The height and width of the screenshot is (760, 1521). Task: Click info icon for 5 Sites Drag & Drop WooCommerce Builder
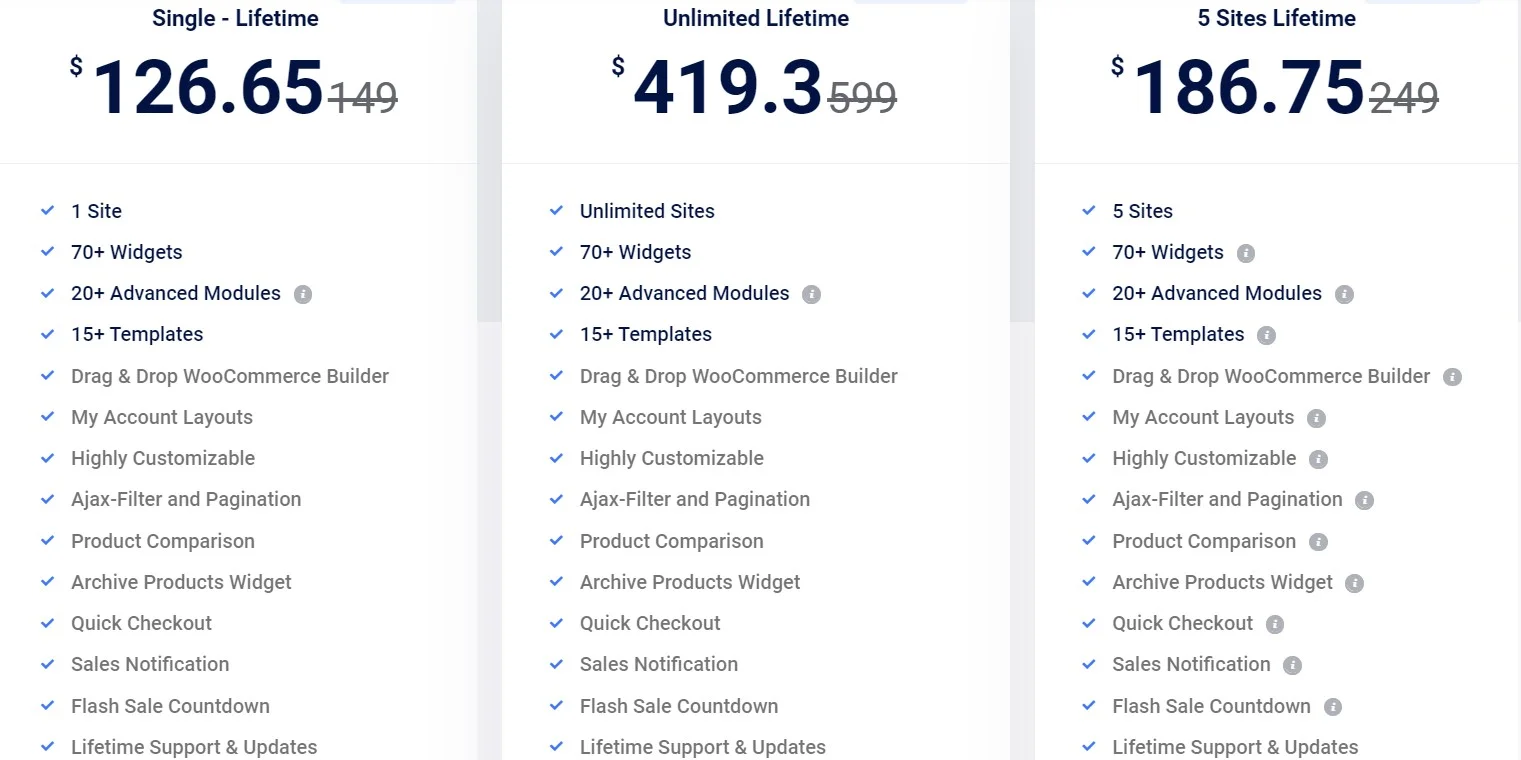1453,377
